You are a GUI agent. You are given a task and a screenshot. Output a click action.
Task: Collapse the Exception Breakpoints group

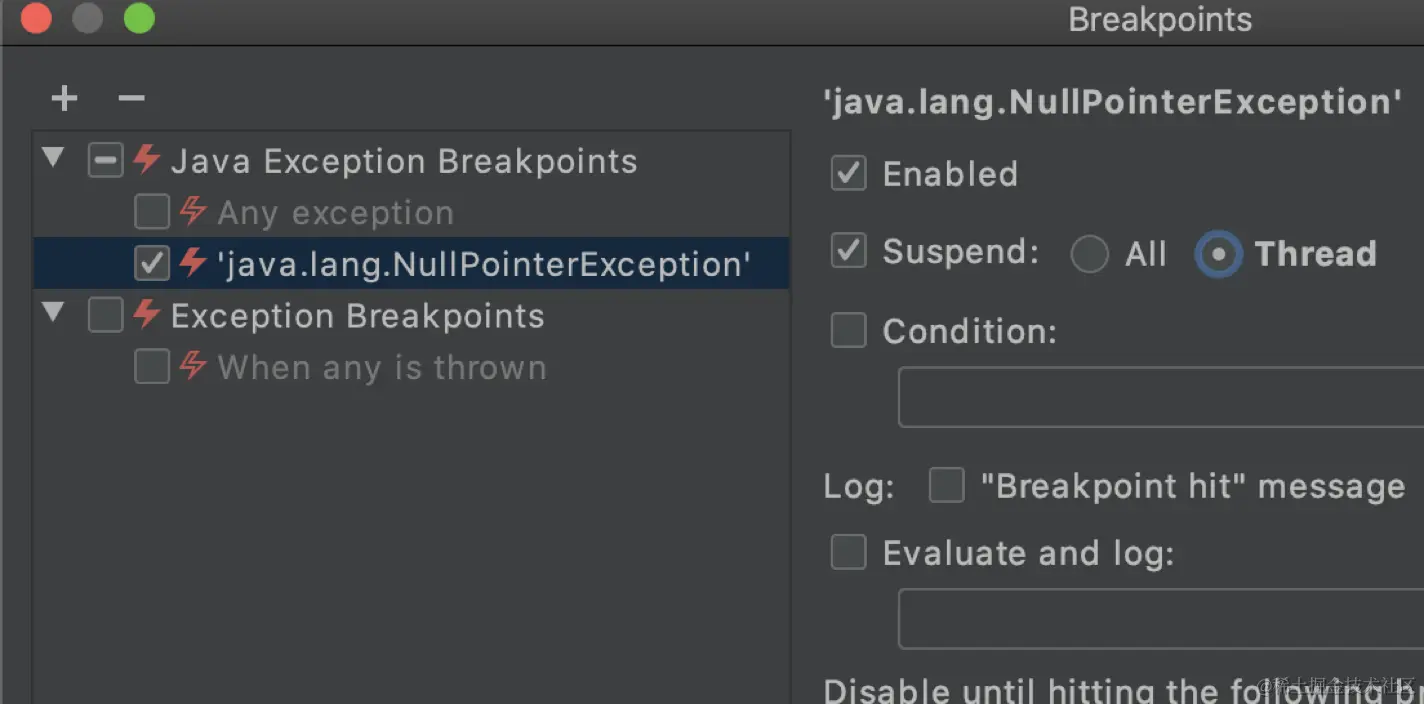coord(53,313)
